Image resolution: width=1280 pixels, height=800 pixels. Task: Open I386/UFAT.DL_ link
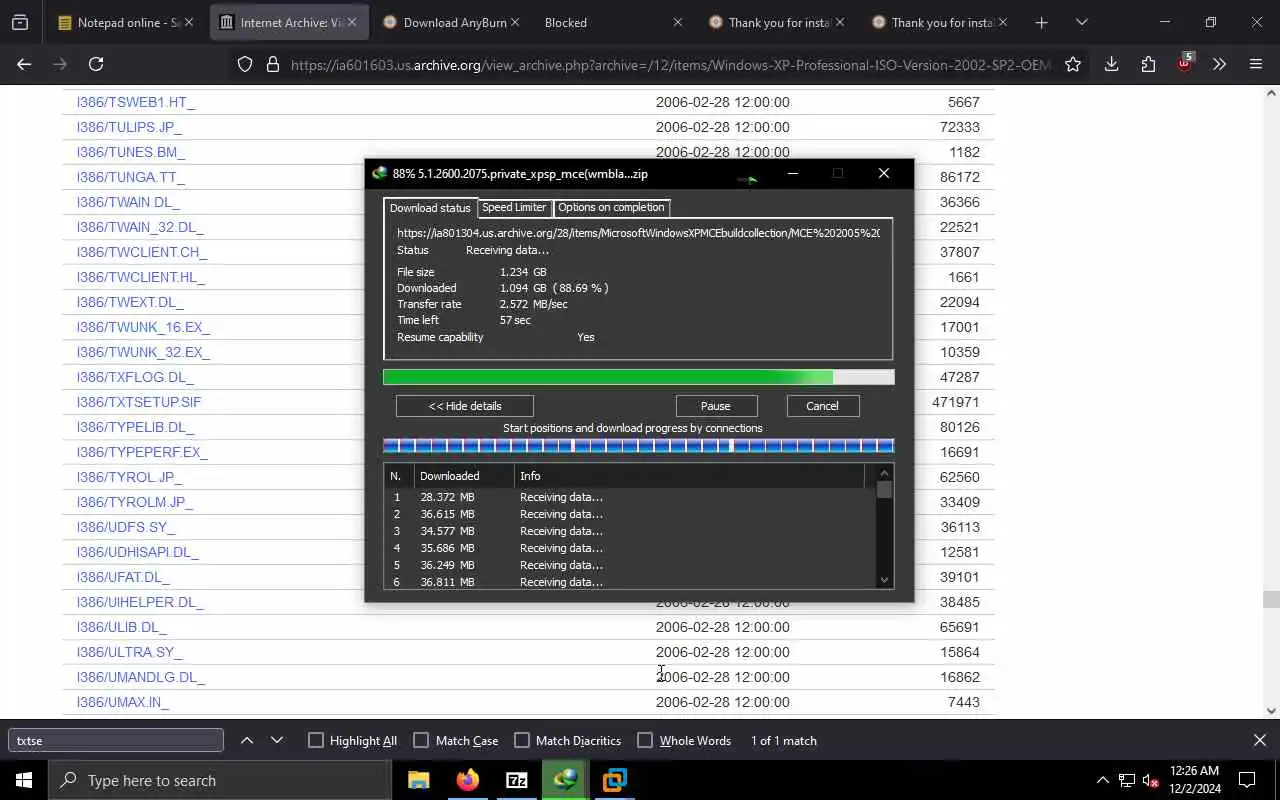[x=123, y=577]
